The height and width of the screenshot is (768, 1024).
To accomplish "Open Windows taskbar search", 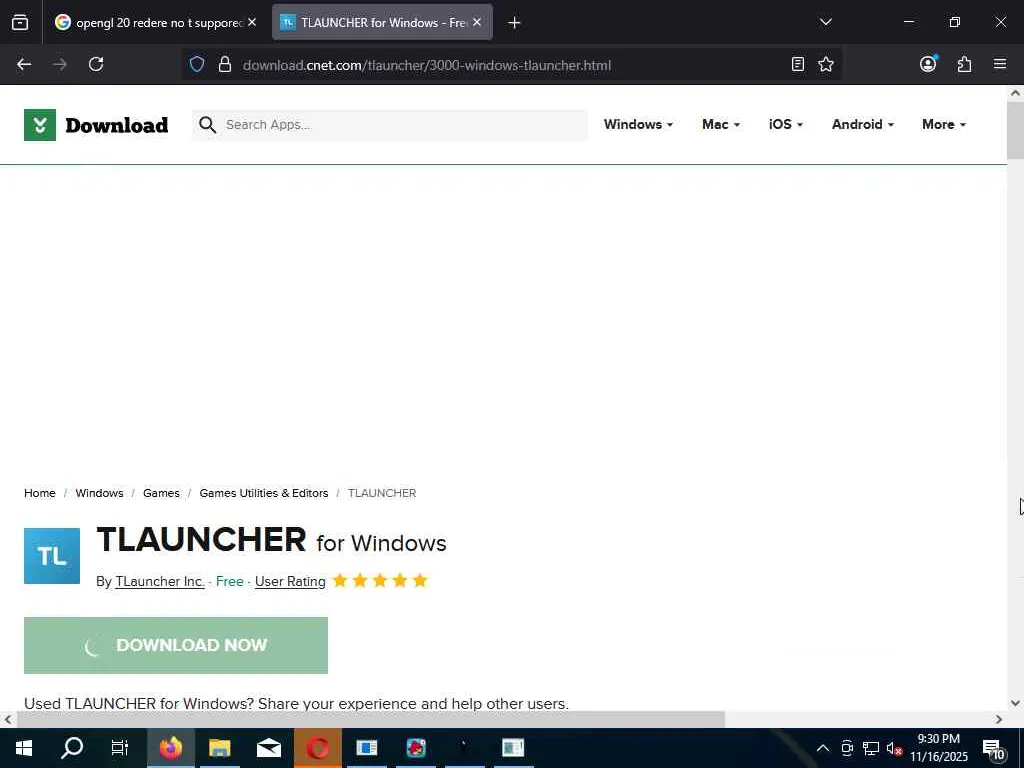I will click(72, 748).
